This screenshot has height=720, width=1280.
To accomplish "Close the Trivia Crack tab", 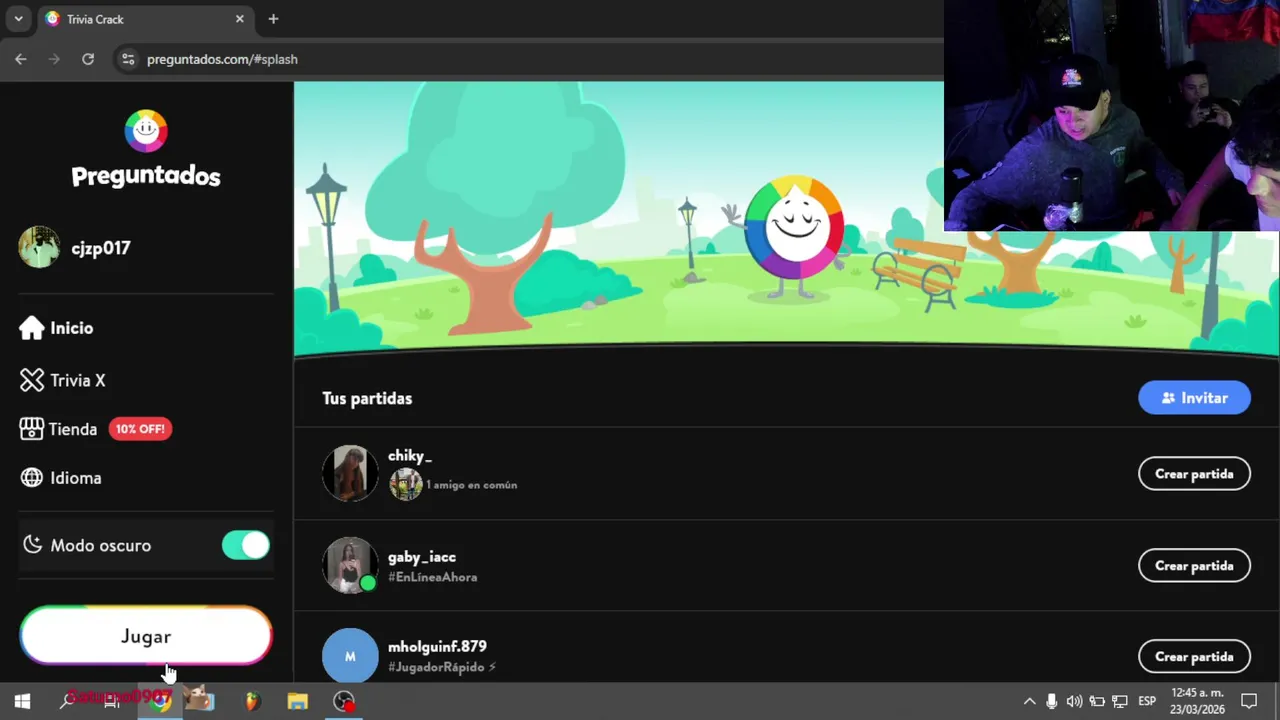I will [239, 19].
